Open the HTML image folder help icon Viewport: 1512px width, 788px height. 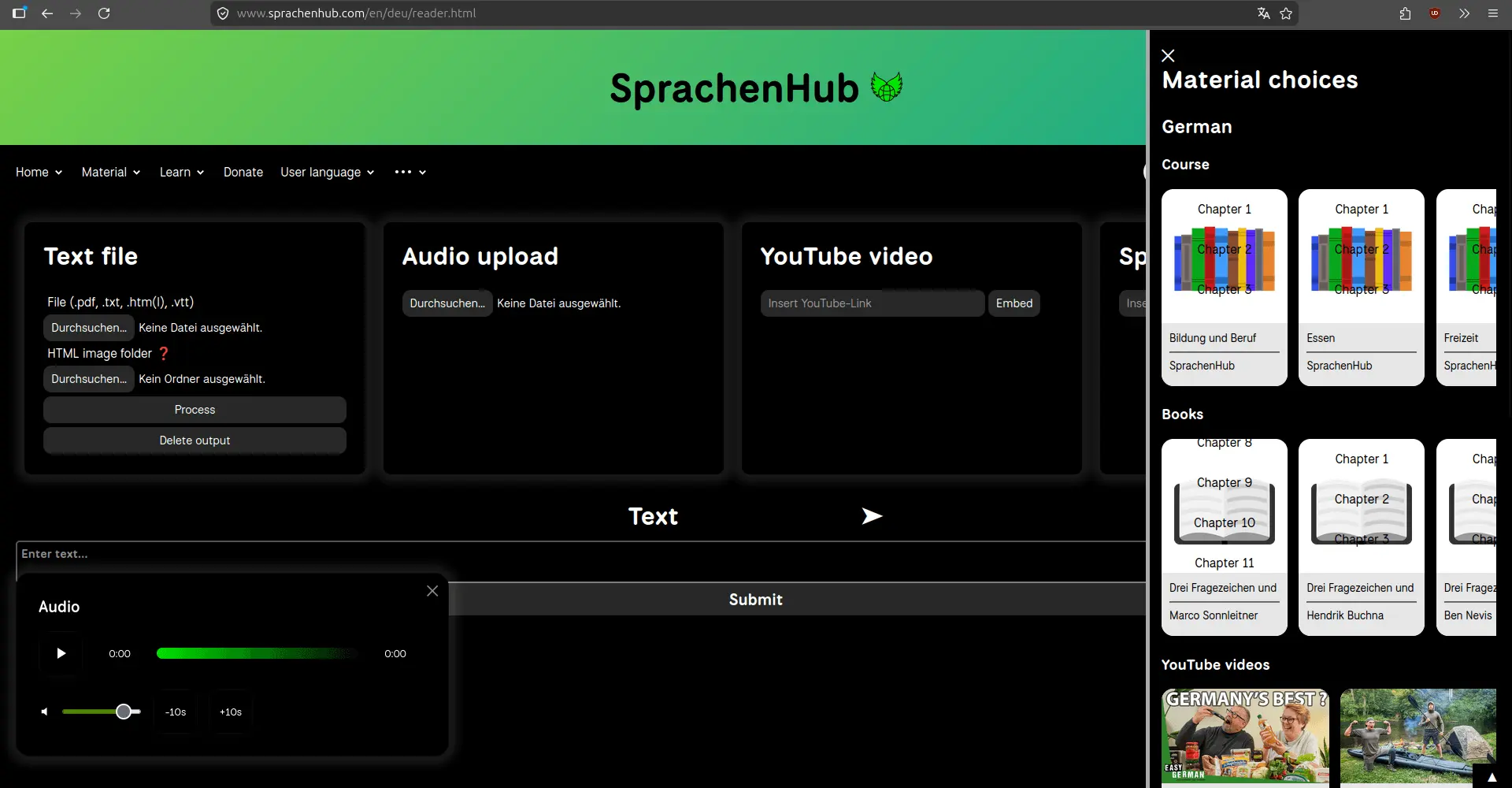pyautogui.click(x=164, y=353)
